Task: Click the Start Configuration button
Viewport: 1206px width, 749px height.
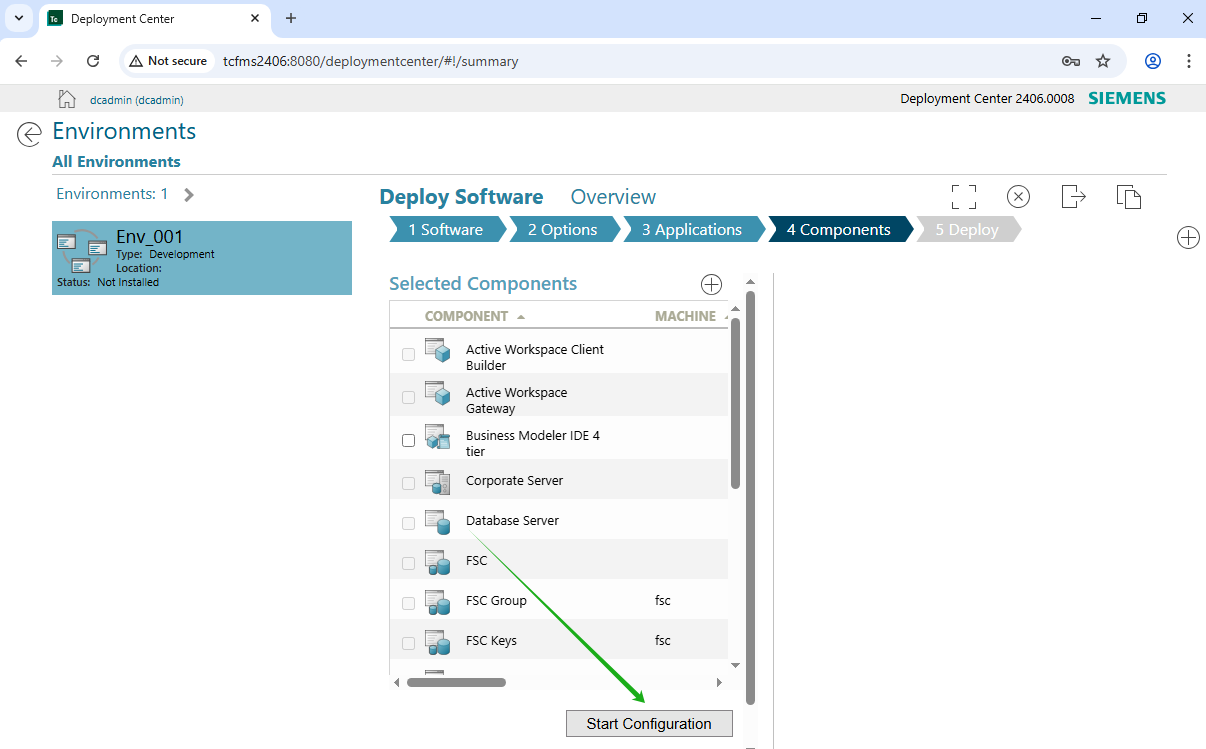Action: click(649, 724)
